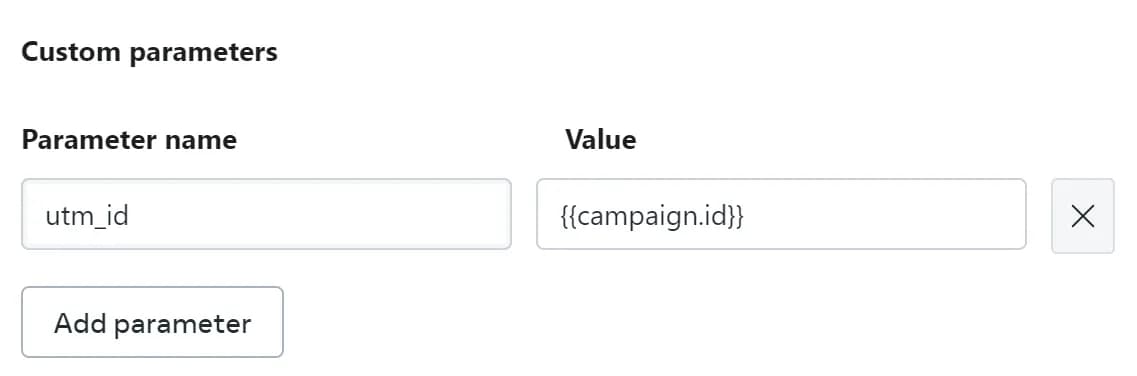
Task: Place cursor in the {{campaign.id}} text box
Action: pyautogui.click(x=781, y=214)
